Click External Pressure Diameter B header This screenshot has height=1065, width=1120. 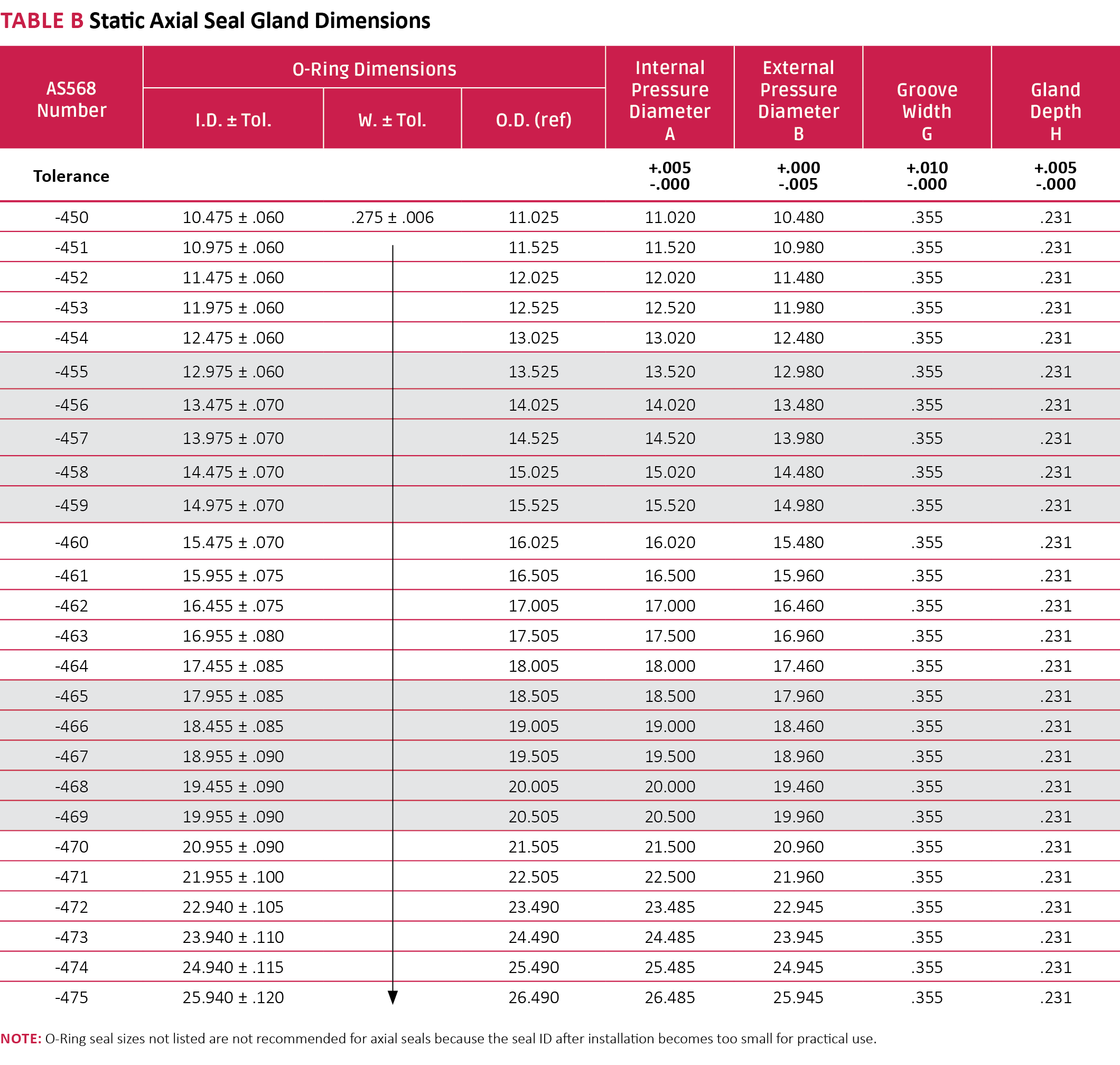tap(798, 100)
